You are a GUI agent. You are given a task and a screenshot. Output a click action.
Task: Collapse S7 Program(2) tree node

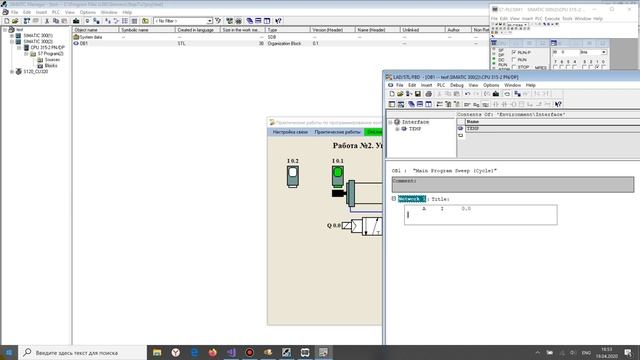pos(26,53)
